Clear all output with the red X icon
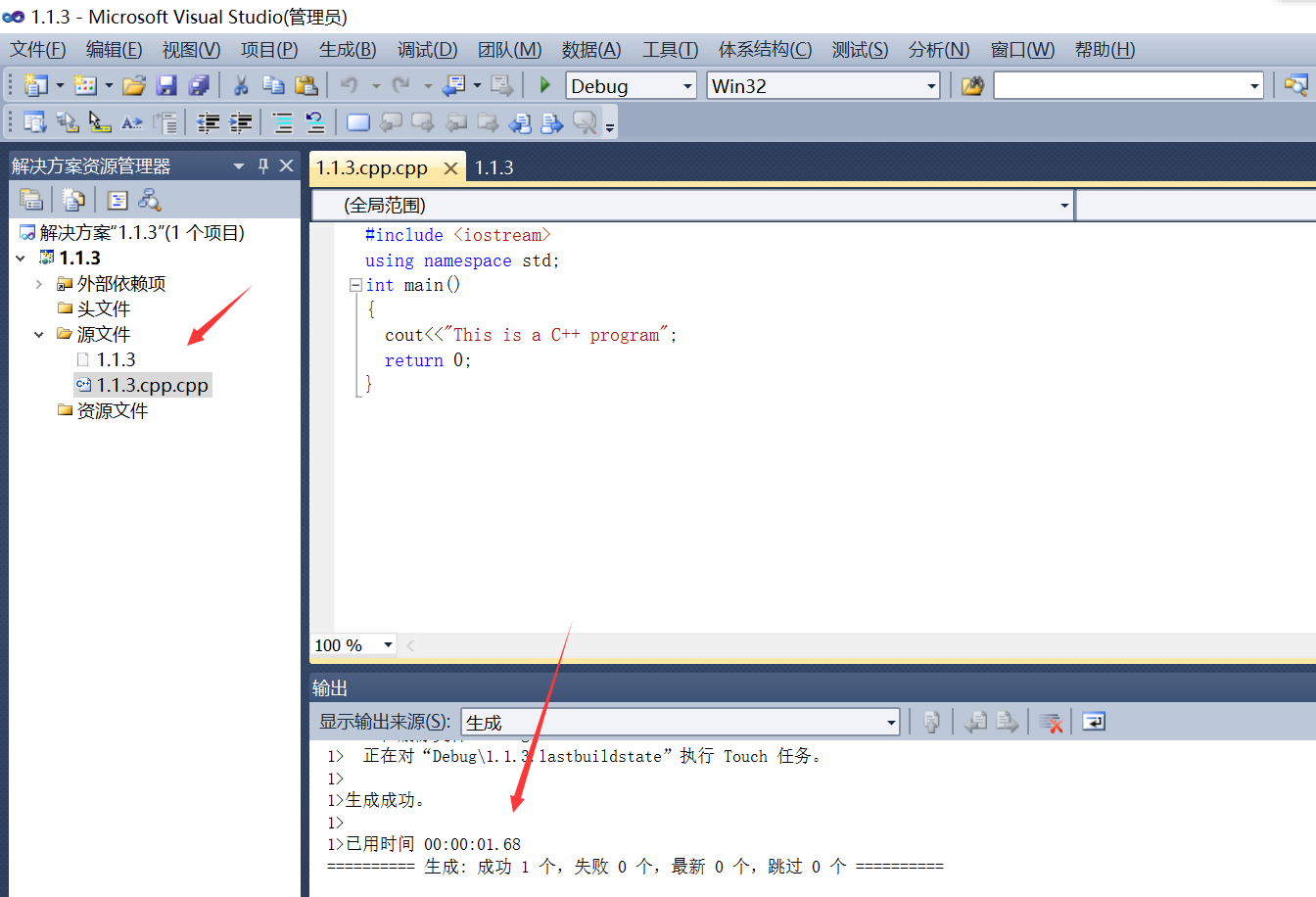1316x897 pixels. pos(1051,722)
